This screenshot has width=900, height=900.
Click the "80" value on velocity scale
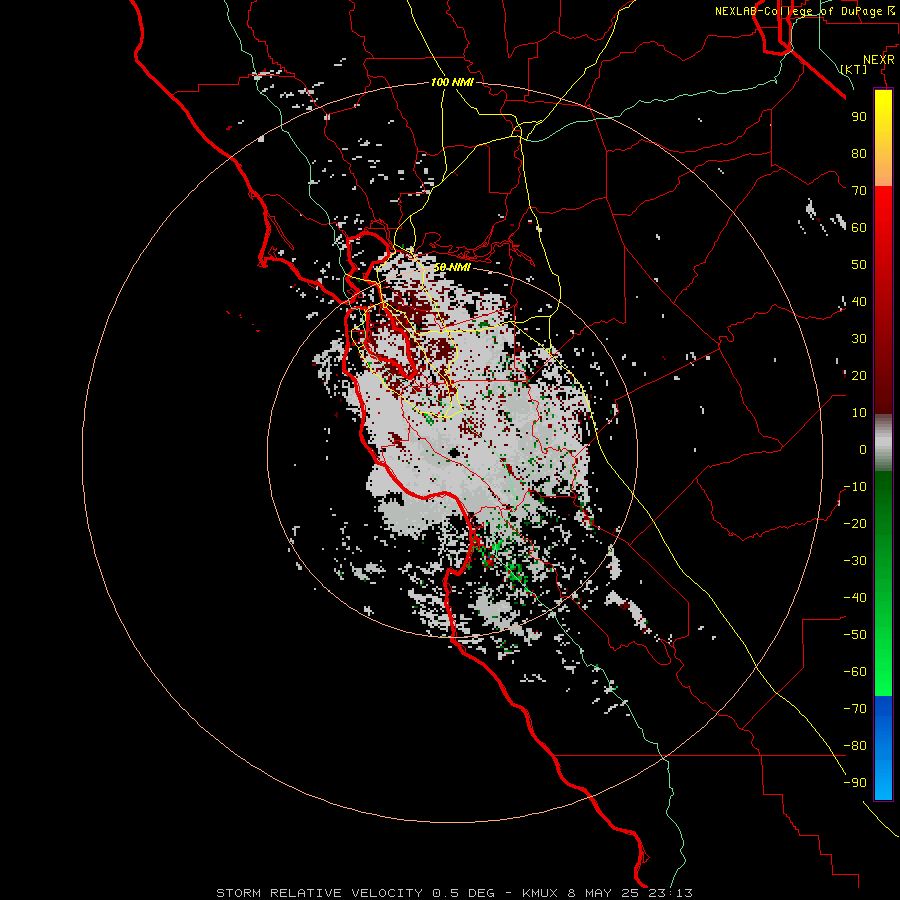tap(859, 154)
